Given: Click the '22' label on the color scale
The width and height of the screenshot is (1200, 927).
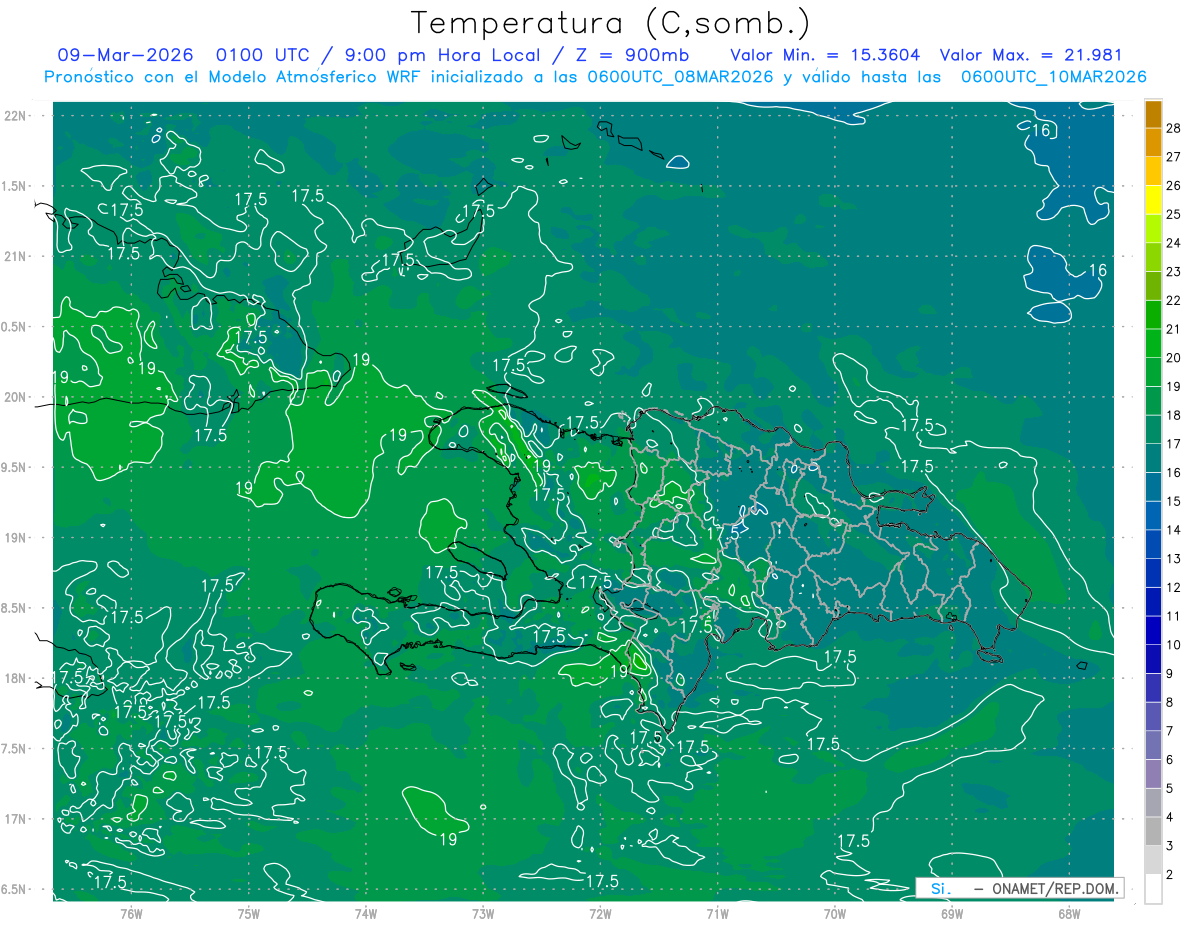Looking at the screenshot, I should (x=1174, y=300).
